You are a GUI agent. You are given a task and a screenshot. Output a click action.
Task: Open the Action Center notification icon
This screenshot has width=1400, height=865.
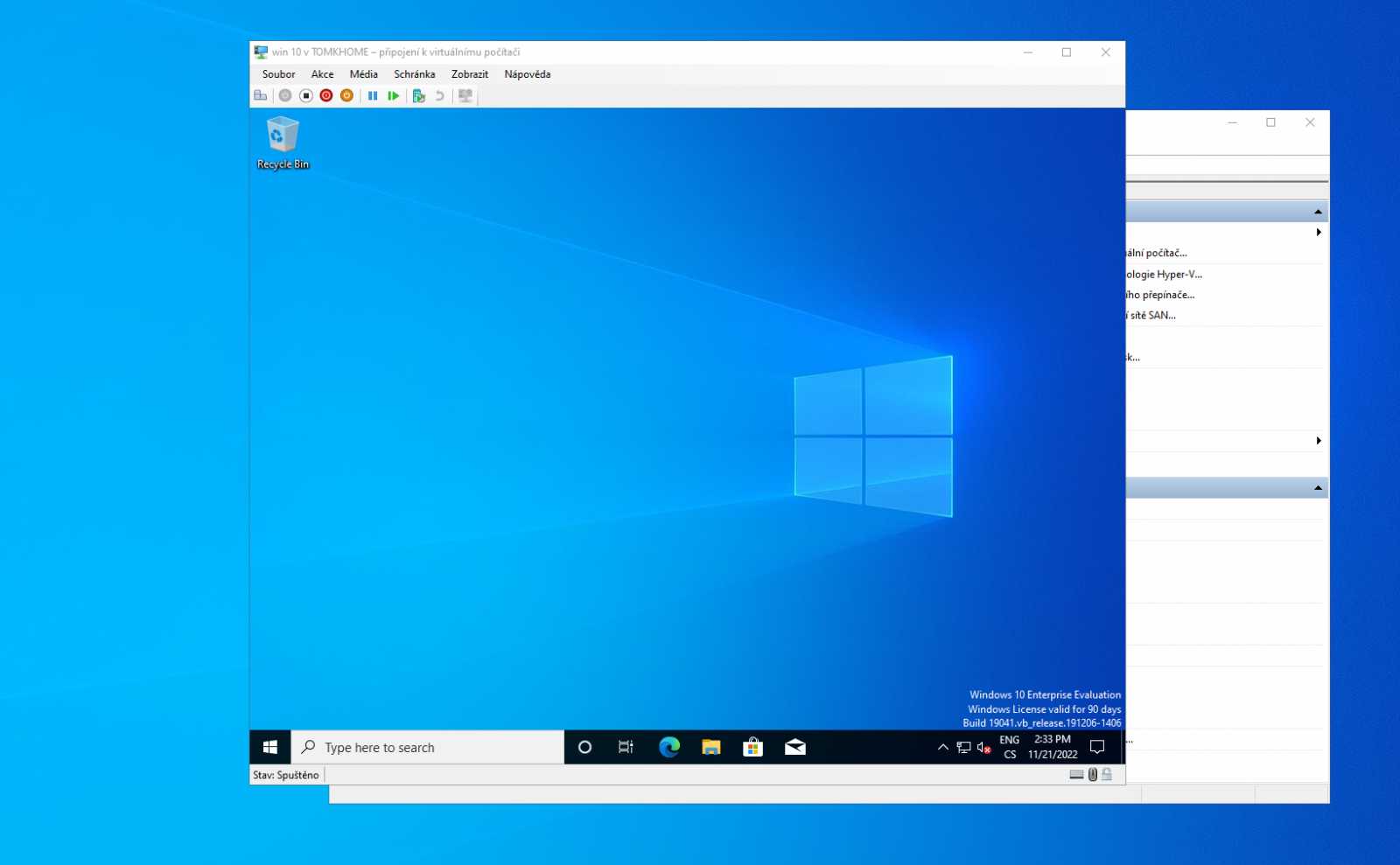coord(1097,747)
